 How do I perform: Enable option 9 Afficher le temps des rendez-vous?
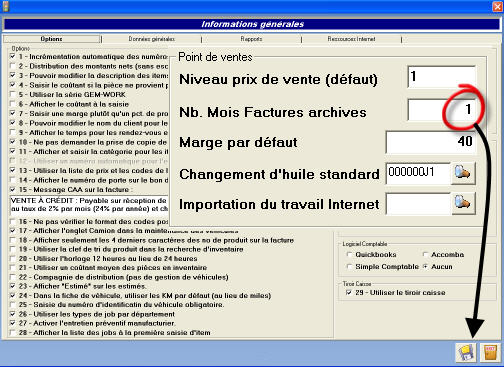[13, 133]
